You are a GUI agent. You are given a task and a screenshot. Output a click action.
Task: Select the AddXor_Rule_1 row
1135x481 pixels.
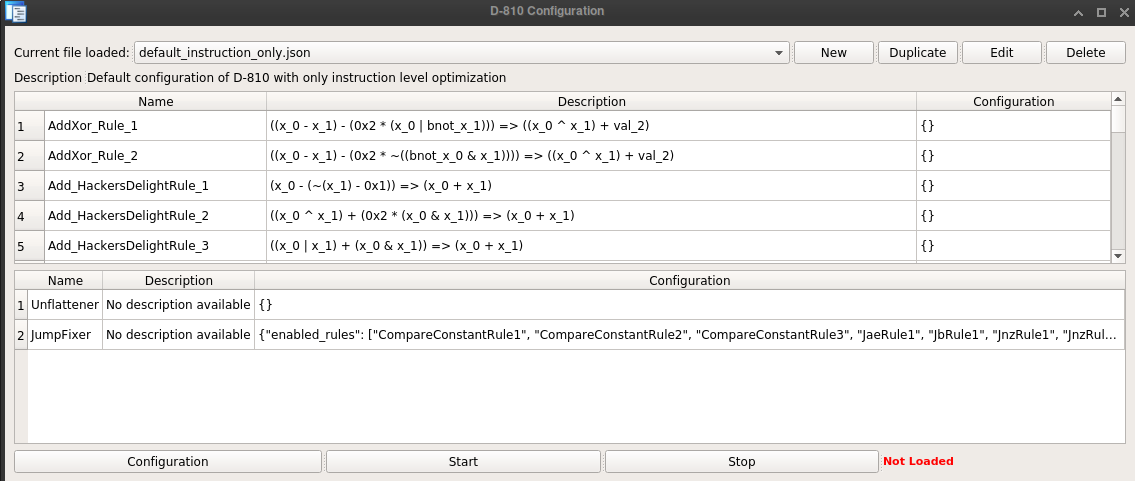[93, 126]
